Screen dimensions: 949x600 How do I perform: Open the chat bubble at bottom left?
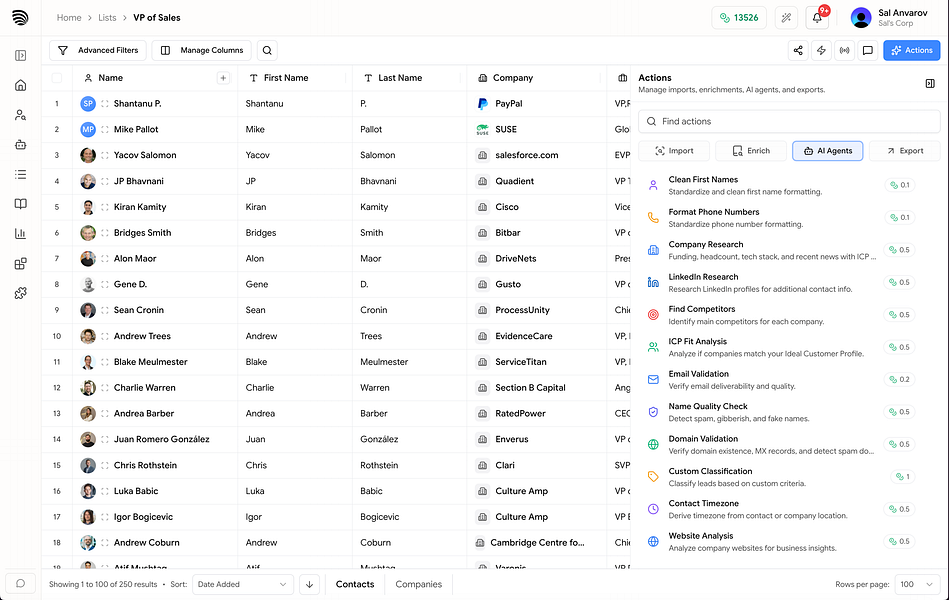pos(21,584)
